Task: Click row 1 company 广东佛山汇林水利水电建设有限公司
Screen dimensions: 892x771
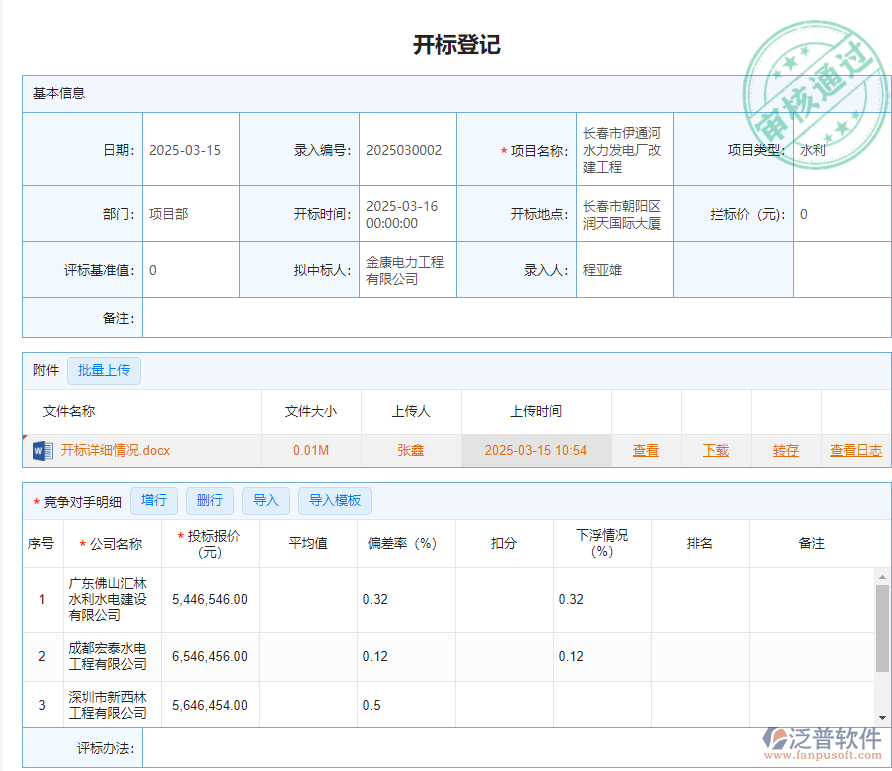Action: tap(110, 600)
